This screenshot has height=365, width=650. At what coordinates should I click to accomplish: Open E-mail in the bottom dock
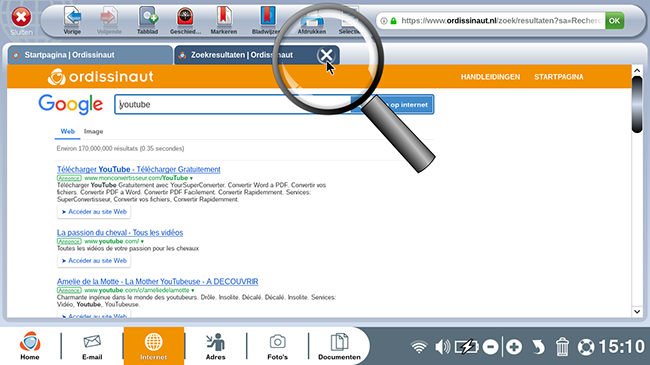(x=92, y=346)
